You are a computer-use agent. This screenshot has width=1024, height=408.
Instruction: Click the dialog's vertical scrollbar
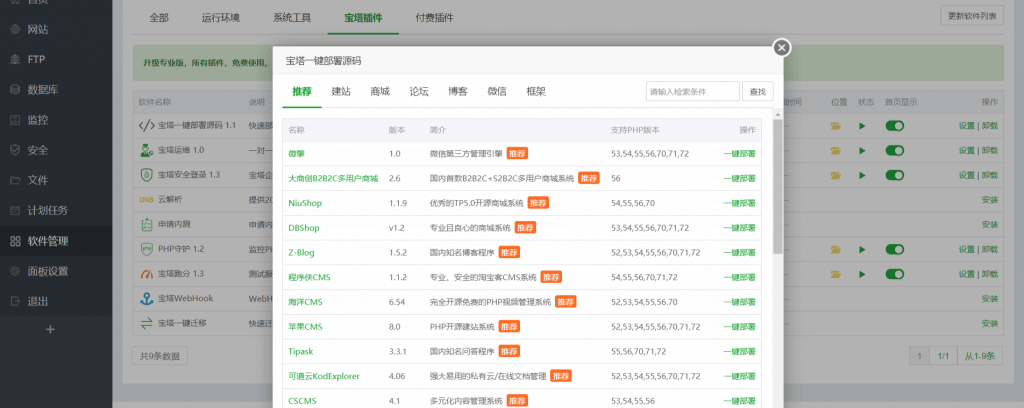click(x=778, y=190)
